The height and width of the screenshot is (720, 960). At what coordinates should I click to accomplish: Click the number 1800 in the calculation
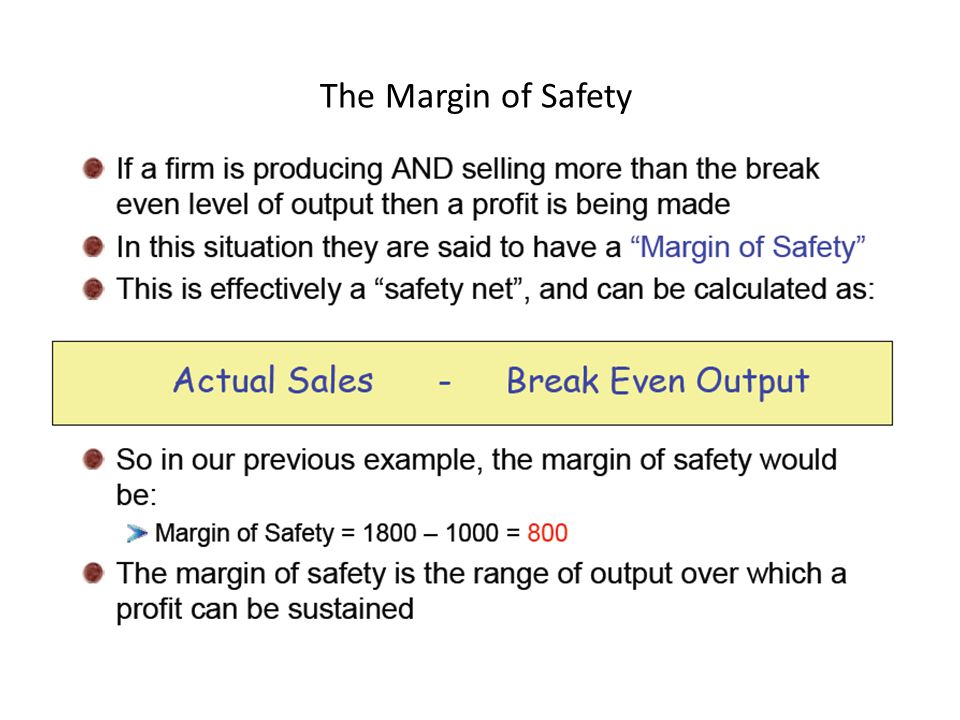pos(389,533)
